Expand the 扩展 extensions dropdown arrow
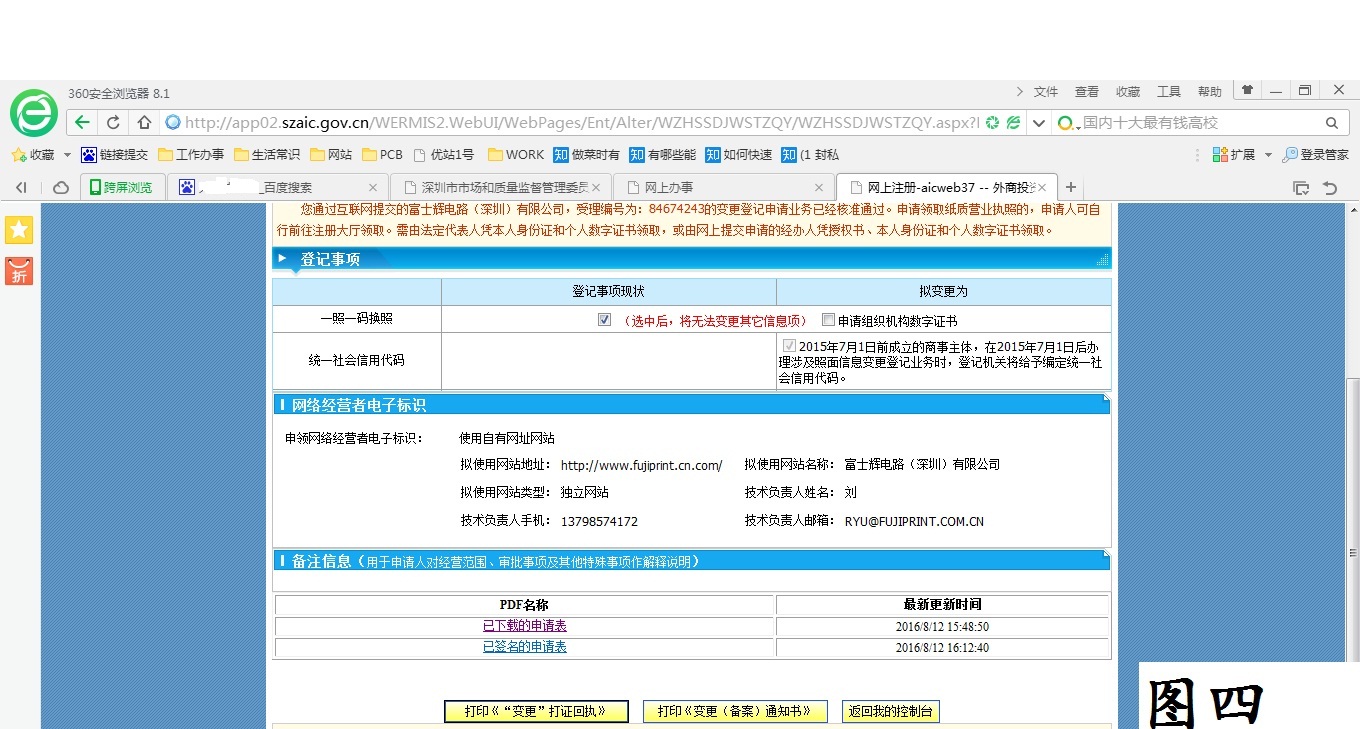The width and height of the screenshot is (1360, 729). 1268,155
